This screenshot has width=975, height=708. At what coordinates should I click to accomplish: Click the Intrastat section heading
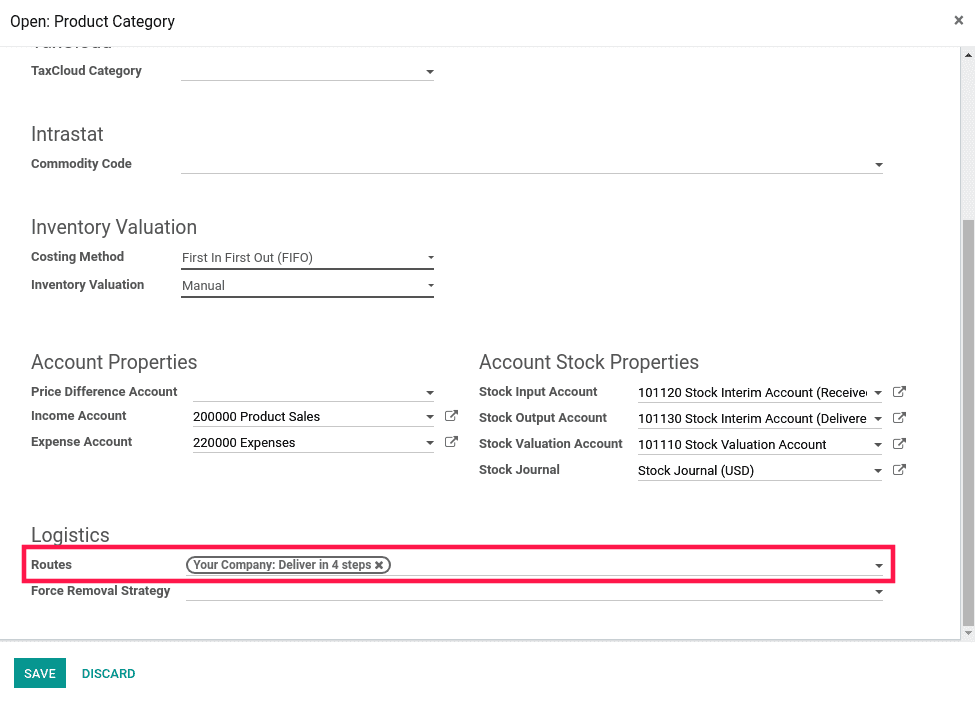(67, 134)
